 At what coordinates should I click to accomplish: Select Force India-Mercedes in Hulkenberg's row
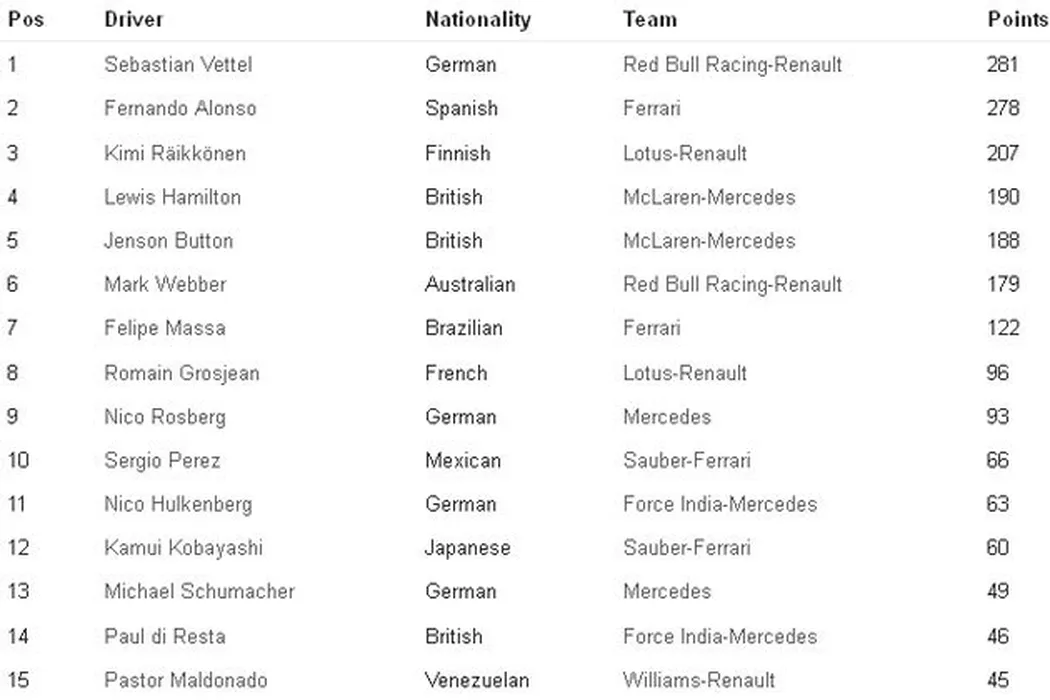click(x=719, y=504)
